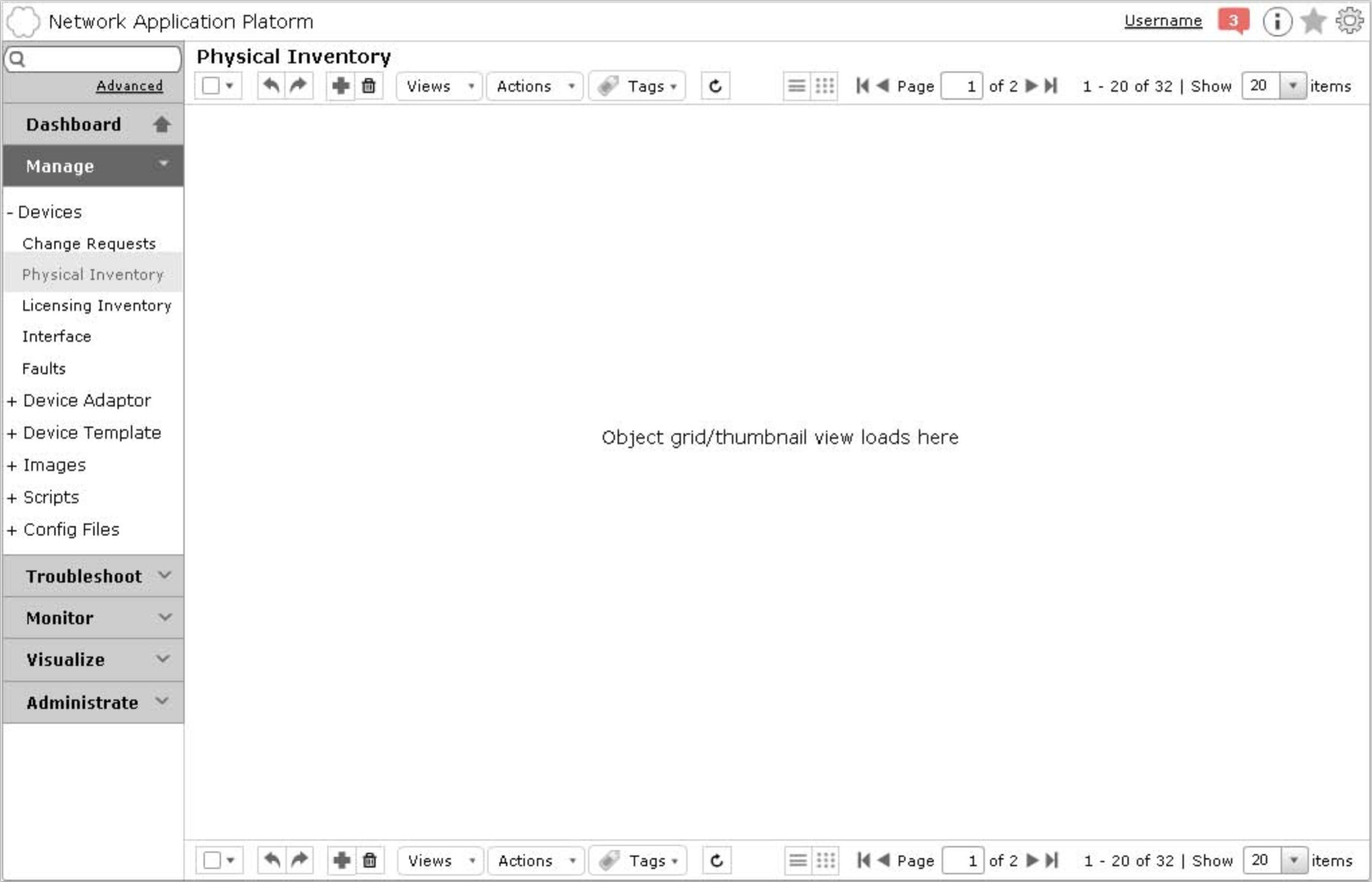The image size is (1372, 882).
Task: Open the notifications badge showing 3
Action: click(1233, 21)
